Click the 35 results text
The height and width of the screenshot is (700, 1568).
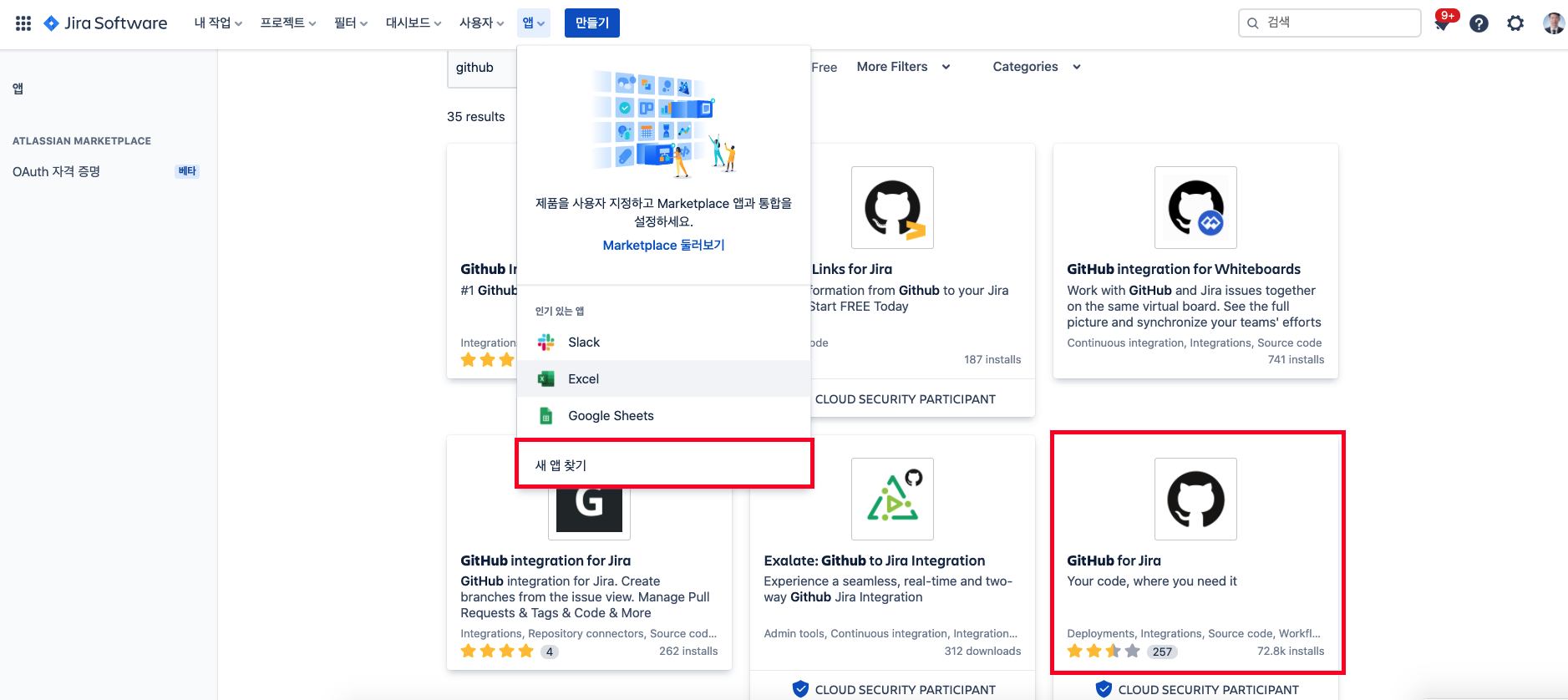[x=475, y=117]
